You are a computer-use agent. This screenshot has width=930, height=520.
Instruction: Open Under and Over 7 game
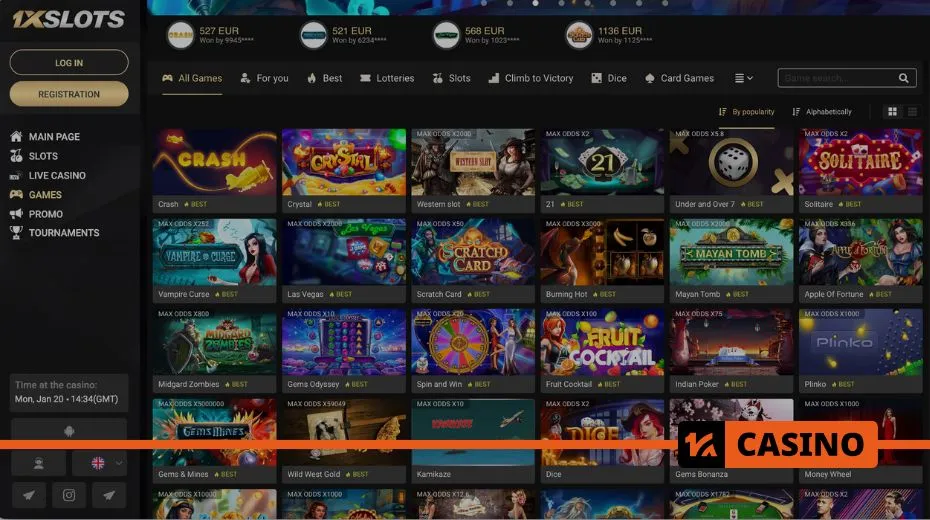click(731, 170)
